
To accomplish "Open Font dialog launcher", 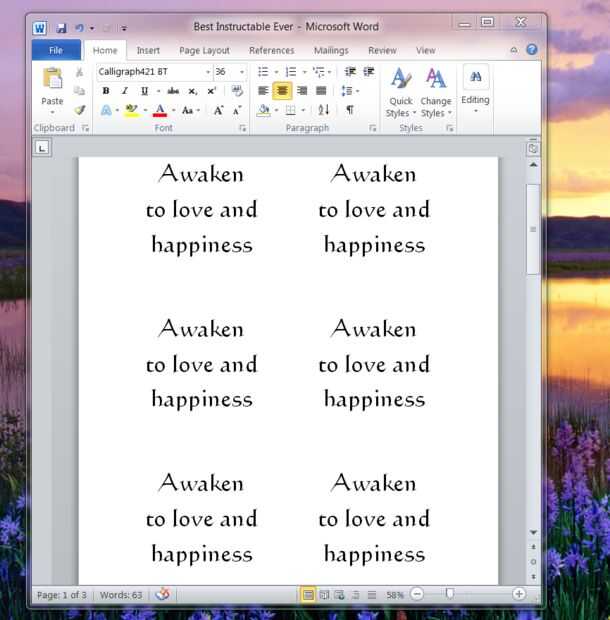I will pos(242,128).
